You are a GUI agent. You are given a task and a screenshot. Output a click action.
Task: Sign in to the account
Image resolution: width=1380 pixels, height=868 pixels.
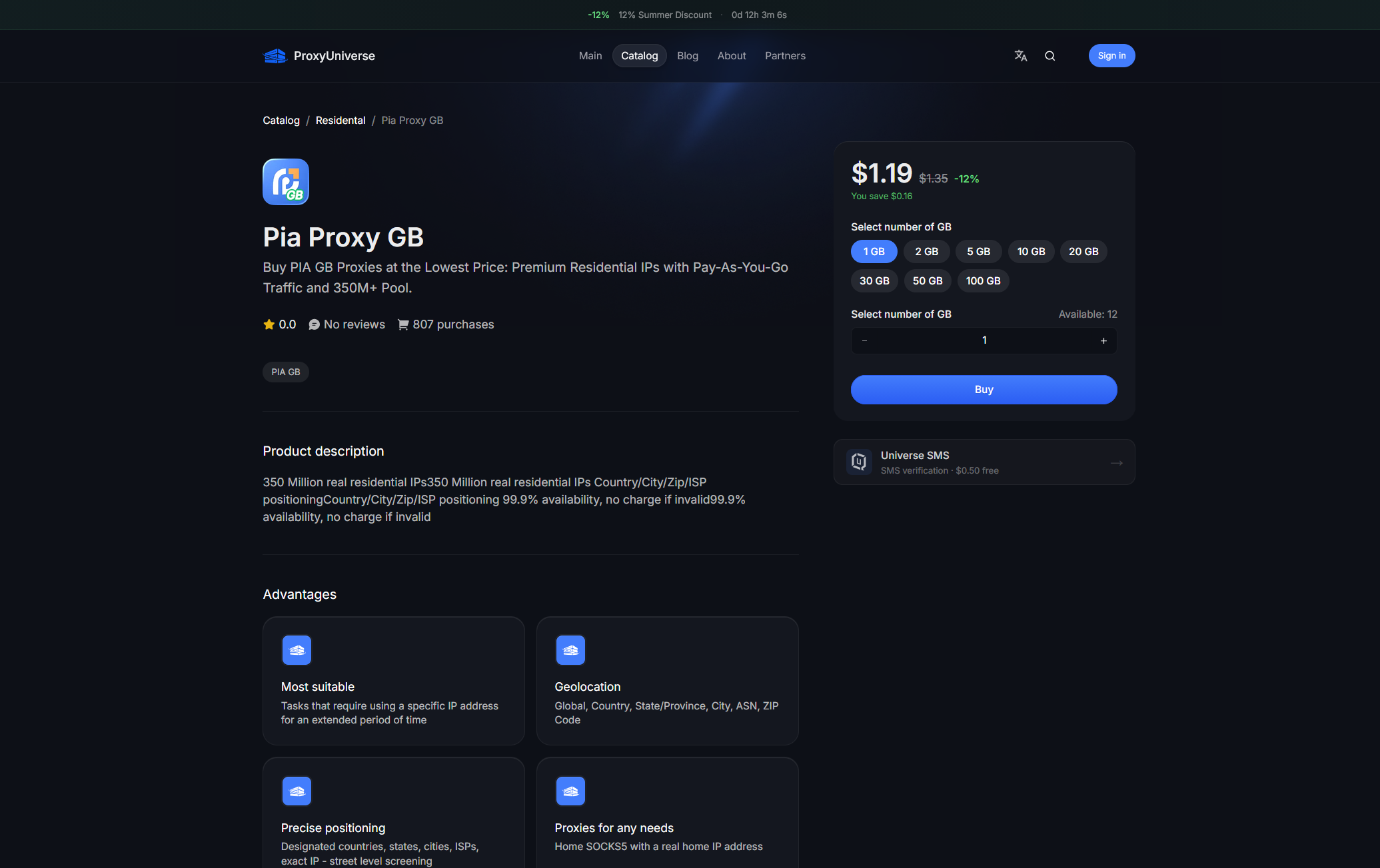coord(1111,56)
